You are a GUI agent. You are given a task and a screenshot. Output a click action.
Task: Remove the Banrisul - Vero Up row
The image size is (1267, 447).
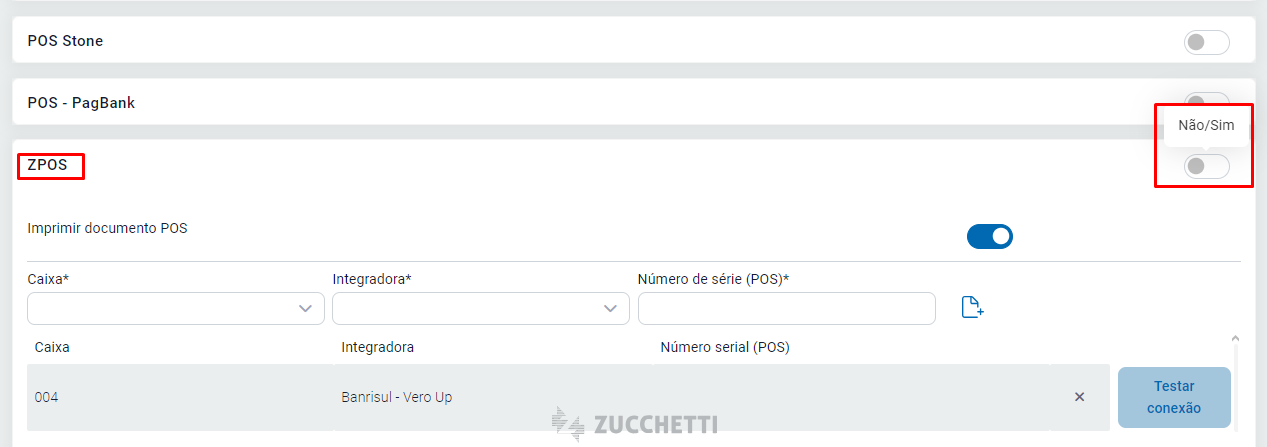click(x=1079, y=397)
